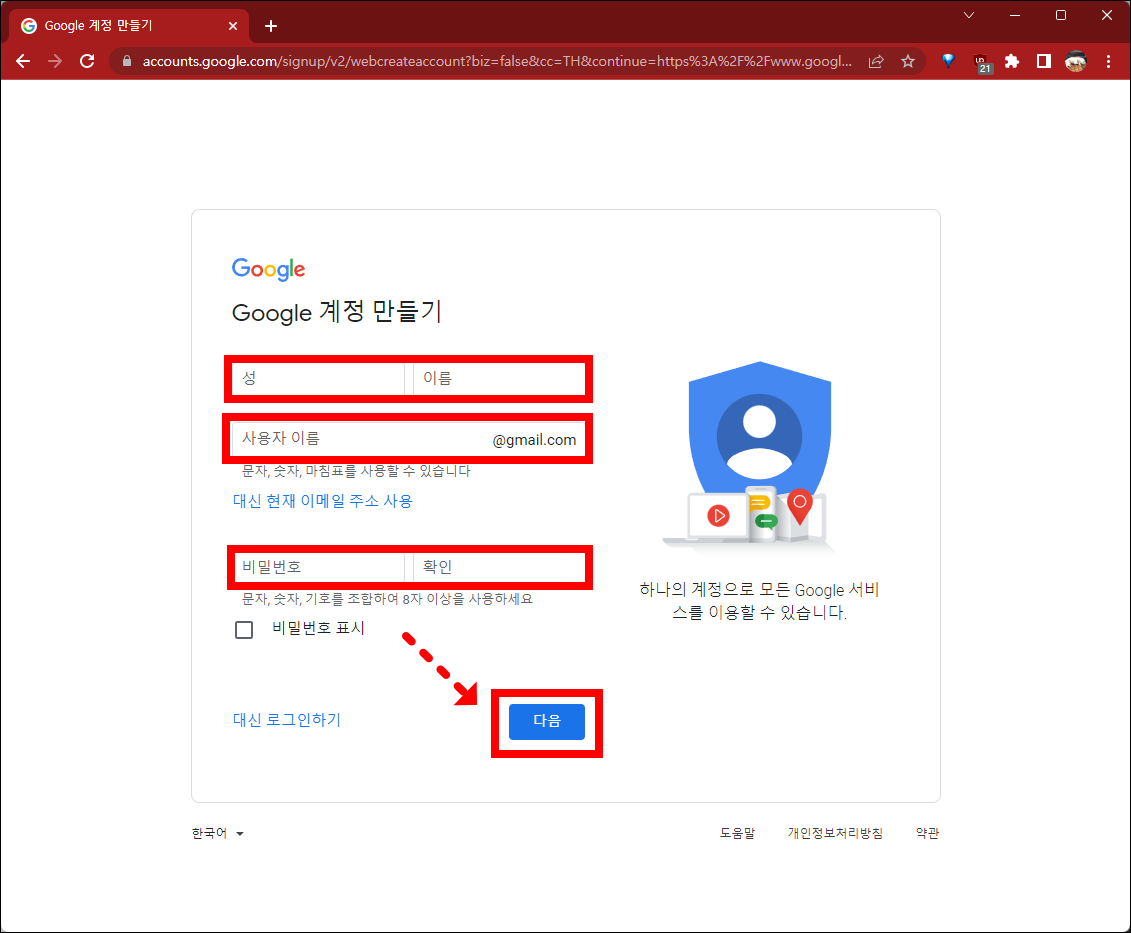Select the Google 계정 만들기 tab
The image size is (1131, 933).
point(128,26)
